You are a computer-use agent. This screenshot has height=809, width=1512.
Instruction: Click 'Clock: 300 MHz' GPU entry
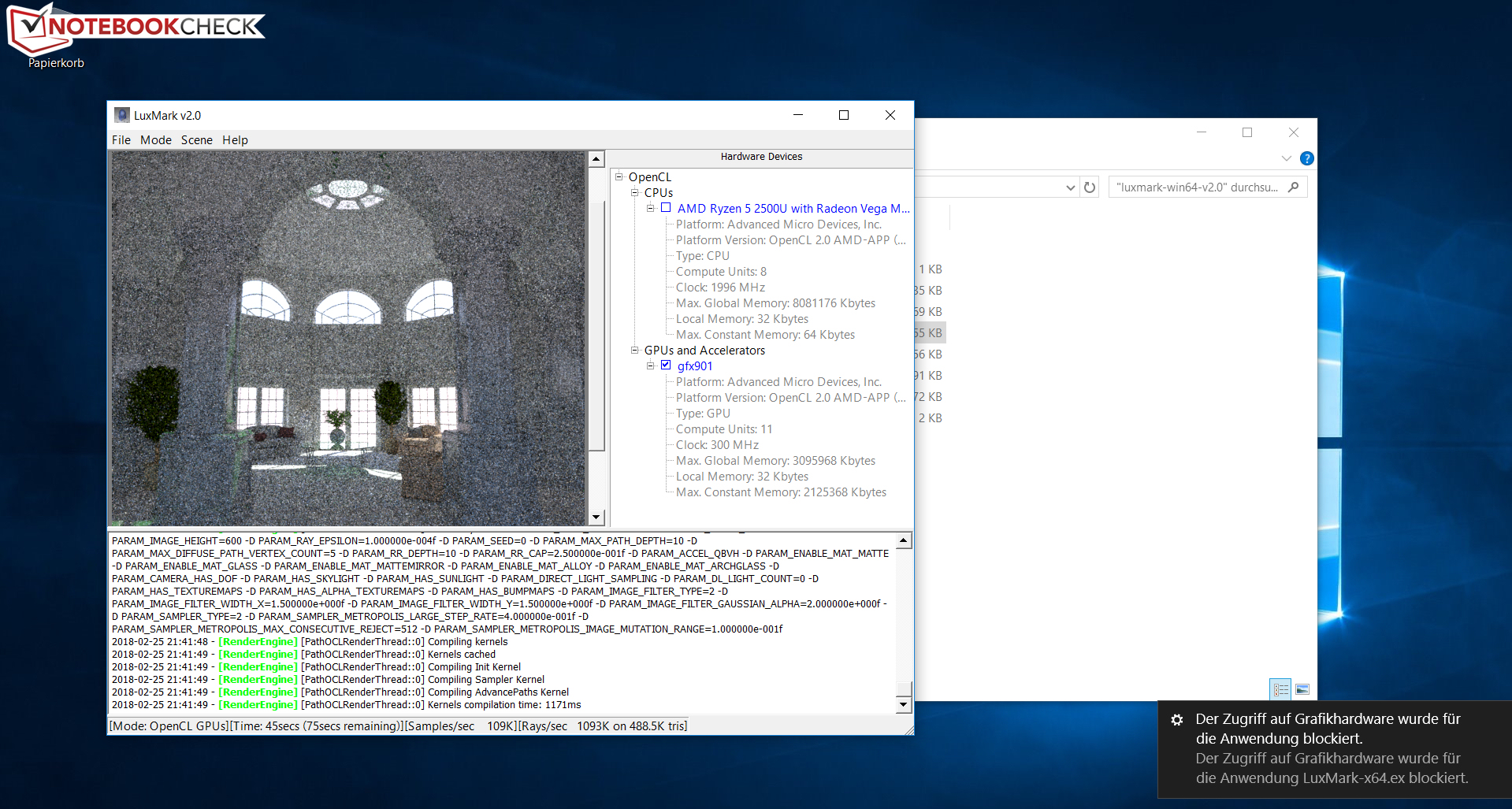(x=717, y=445)
